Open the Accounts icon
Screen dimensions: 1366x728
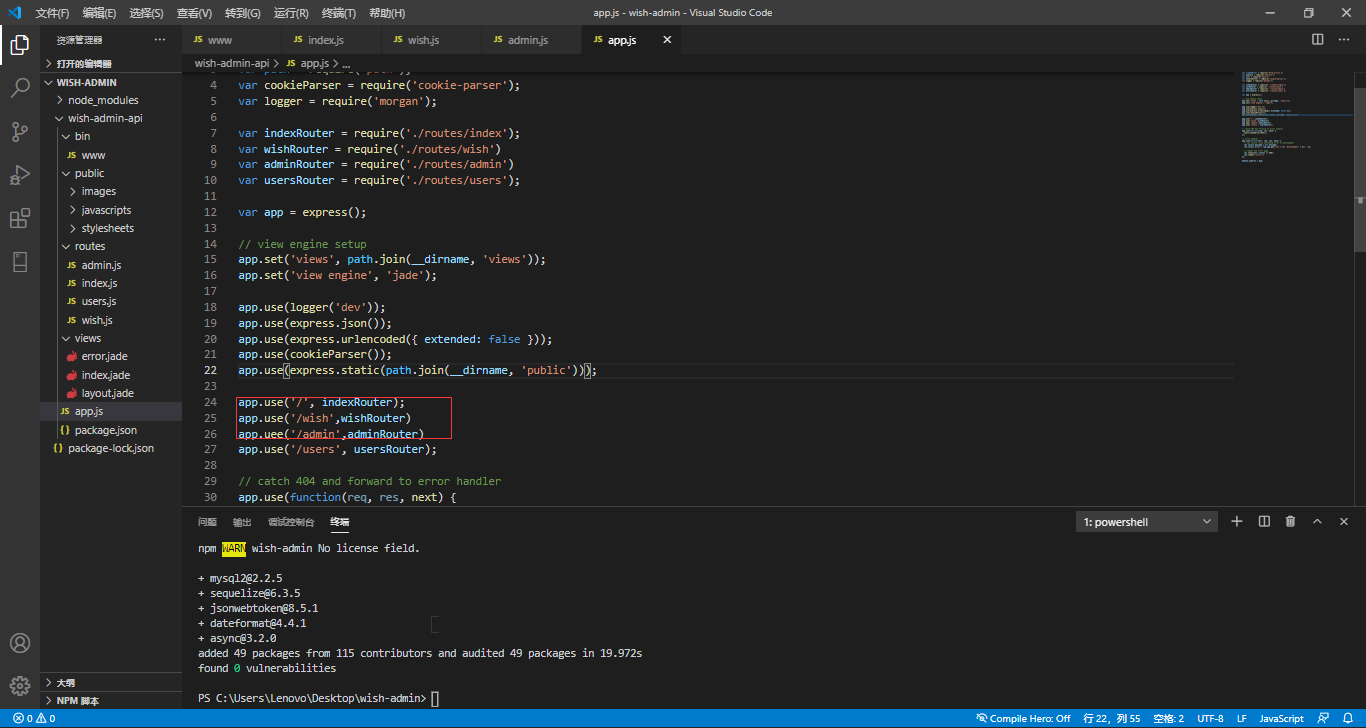[20, 643]
